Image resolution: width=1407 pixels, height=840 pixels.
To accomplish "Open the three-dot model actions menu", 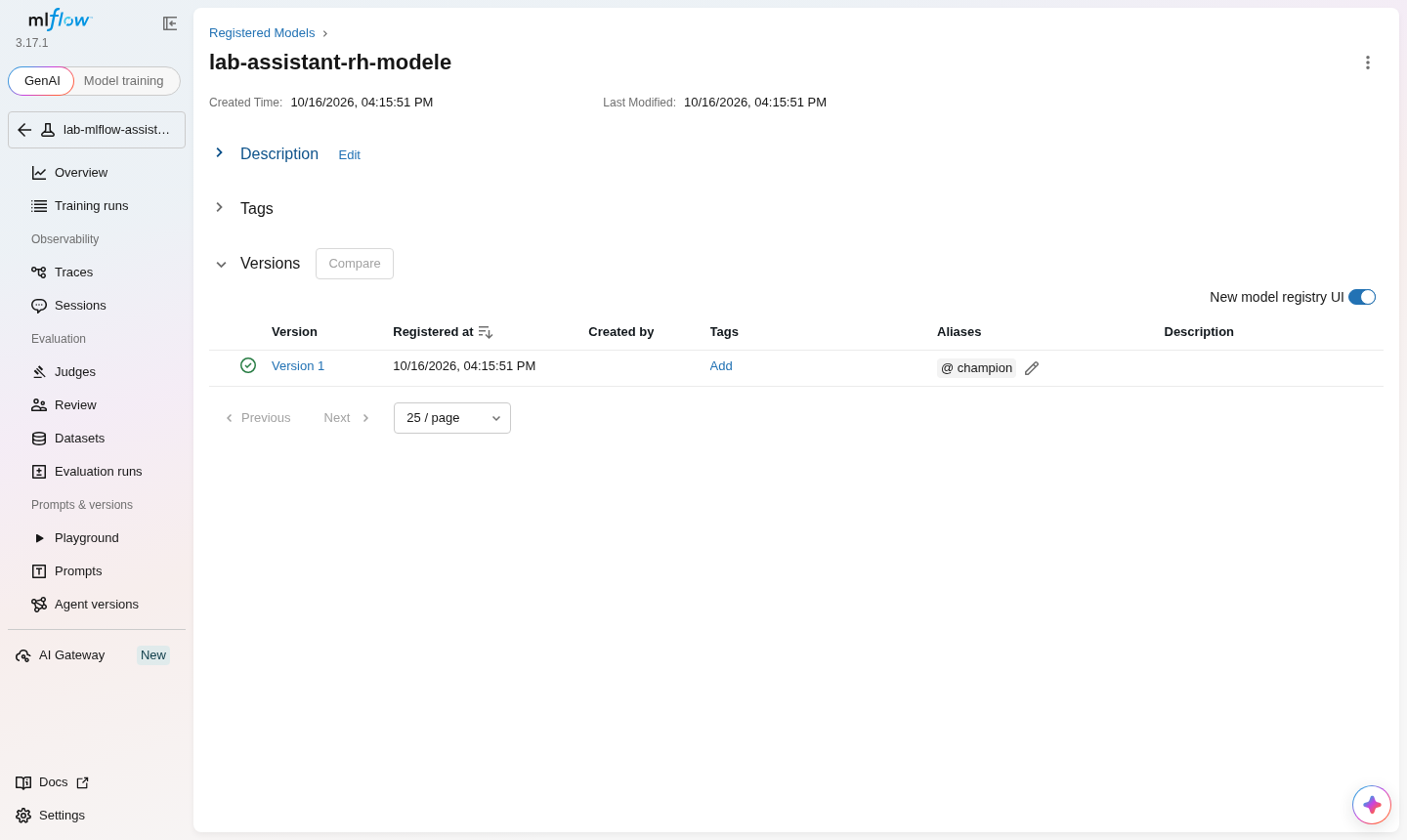I will coord(1368,63).
